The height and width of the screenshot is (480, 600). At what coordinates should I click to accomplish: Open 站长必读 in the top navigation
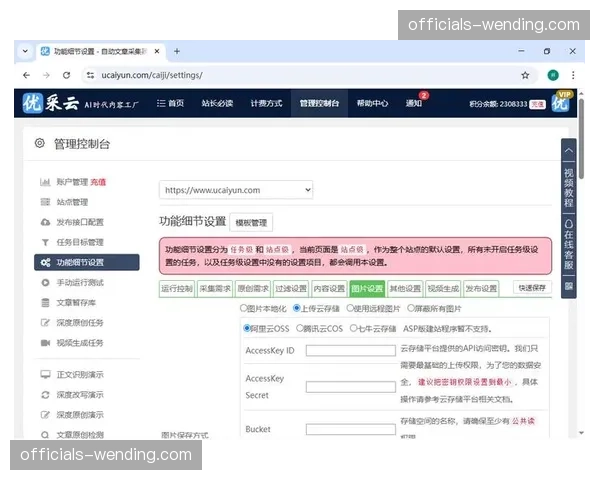coord(217,103)
